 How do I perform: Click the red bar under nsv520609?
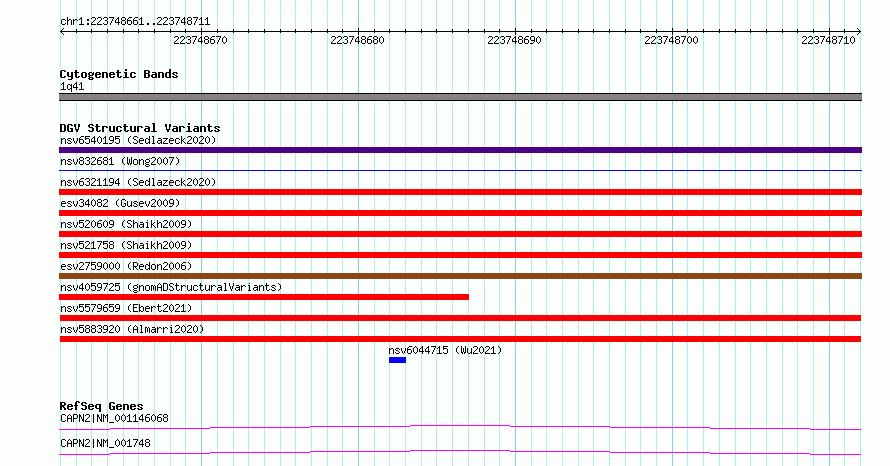point(460,234)
